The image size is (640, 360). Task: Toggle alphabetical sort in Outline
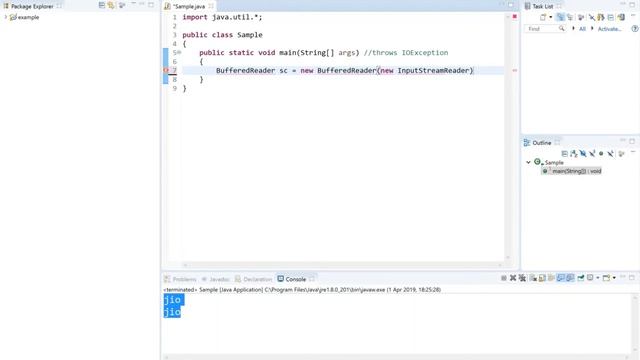[x=574, y=154]
